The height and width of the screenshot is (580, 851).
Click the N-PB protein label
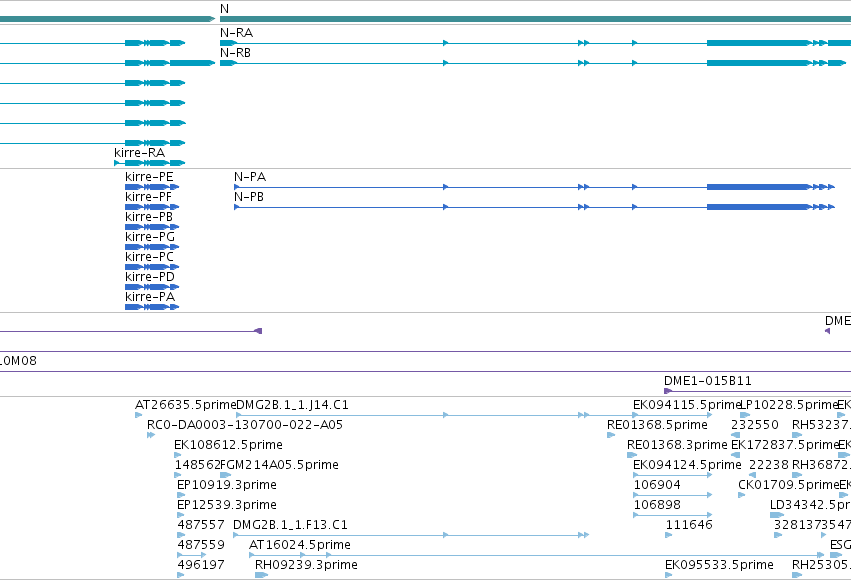249,197
